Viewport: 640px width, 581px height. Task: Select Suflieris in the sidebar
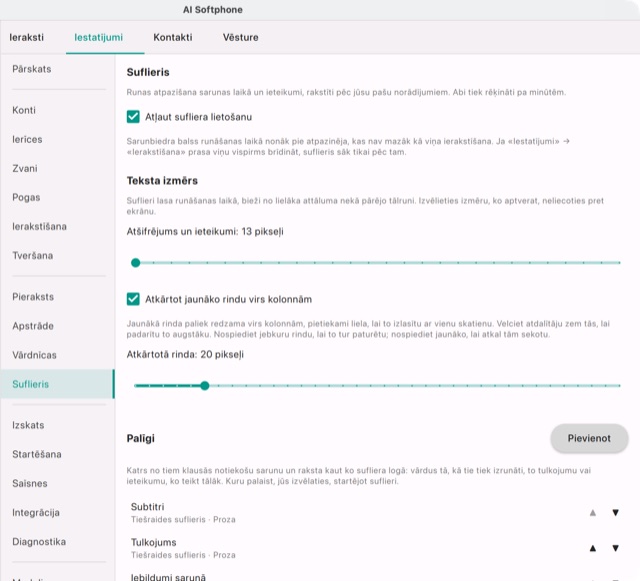pos(58,384)
